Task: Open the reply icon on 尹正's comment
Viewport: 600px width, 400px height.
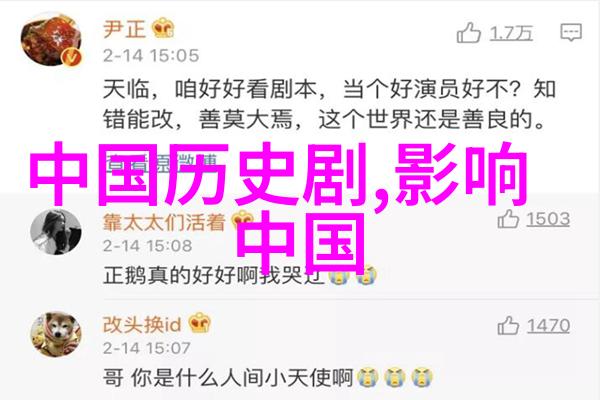Action: point(571,32)
